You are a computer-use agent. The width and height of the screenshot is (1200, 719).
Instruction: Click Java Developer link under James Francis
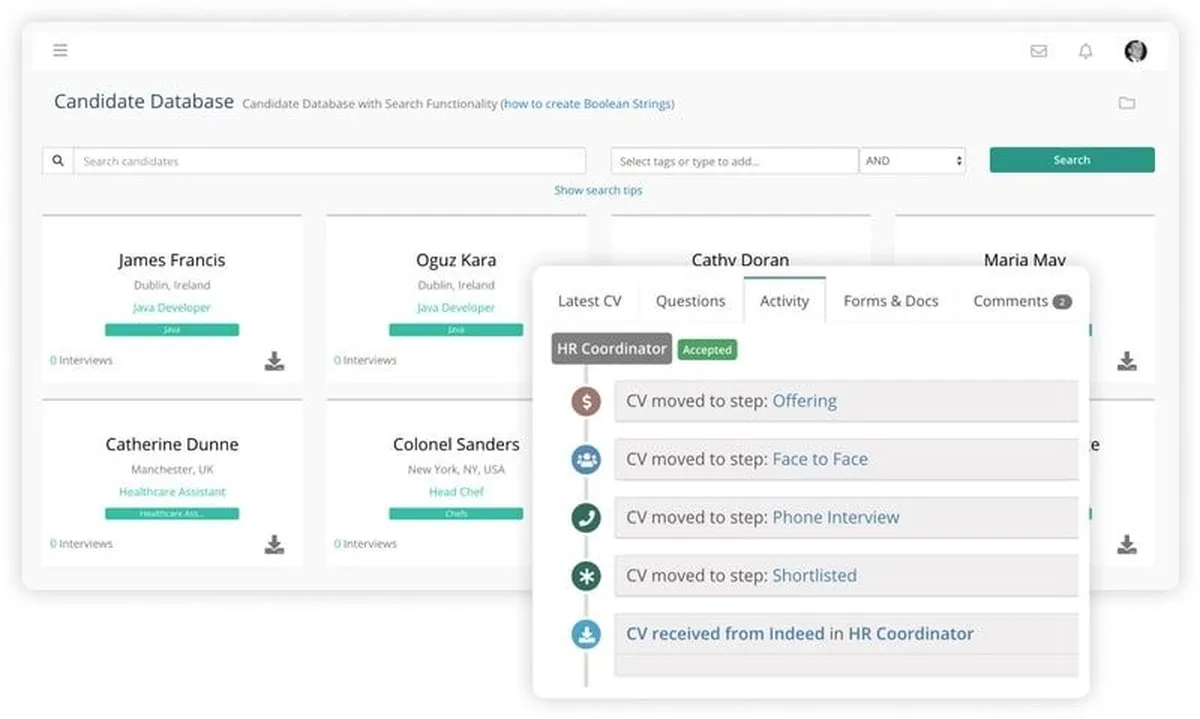coord(172,308)
